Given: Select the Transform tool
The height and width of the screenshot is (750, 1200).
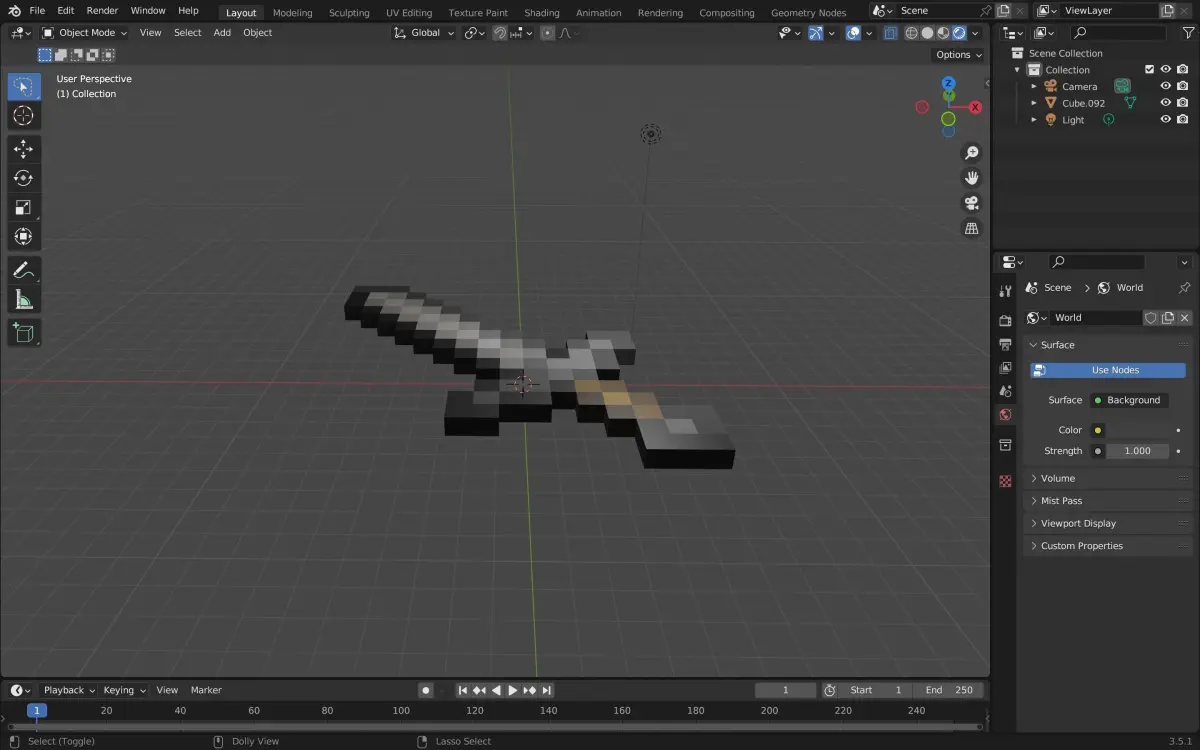Looking at the screenshot, I should coord(24,237).
